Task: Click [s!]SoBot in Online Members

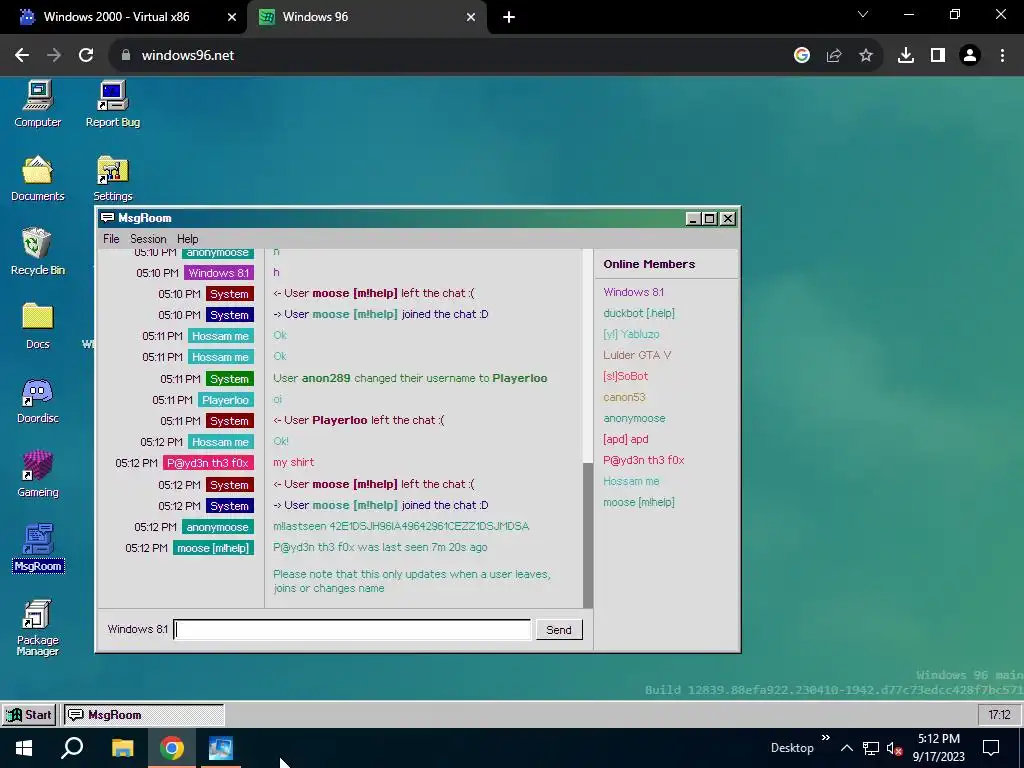Action: (626, 376)
